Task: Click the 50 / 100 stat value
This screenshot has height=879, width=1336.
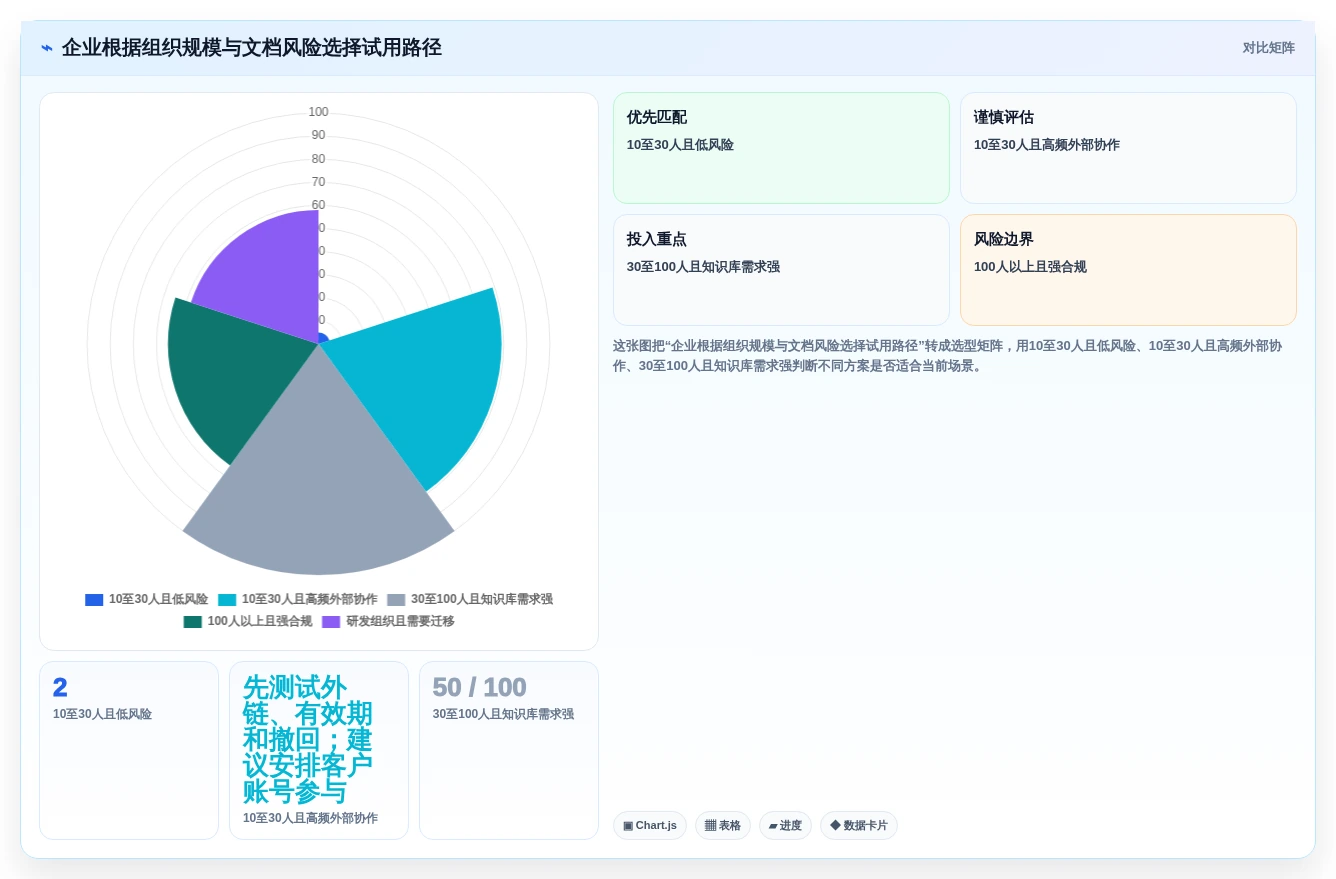Action: [x=479, y=688]
